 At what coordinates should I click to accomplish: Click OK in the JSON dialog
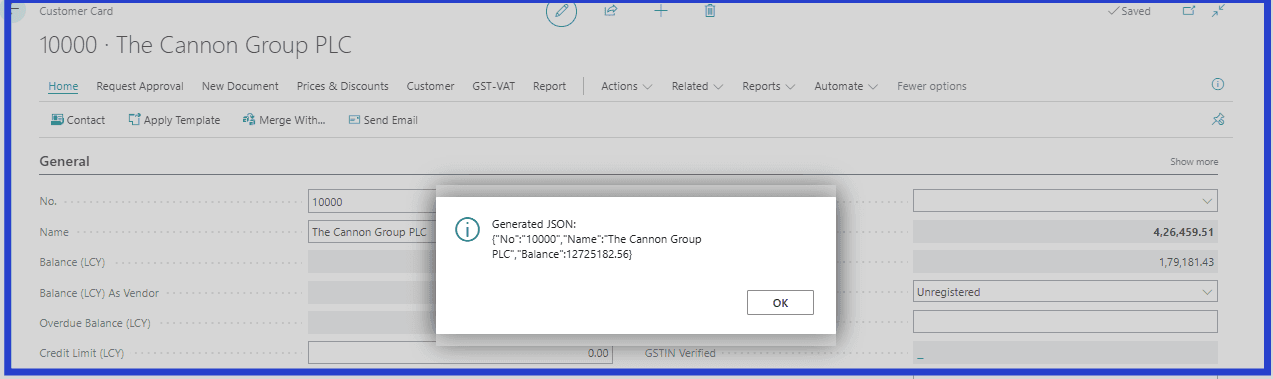[780, 303]
